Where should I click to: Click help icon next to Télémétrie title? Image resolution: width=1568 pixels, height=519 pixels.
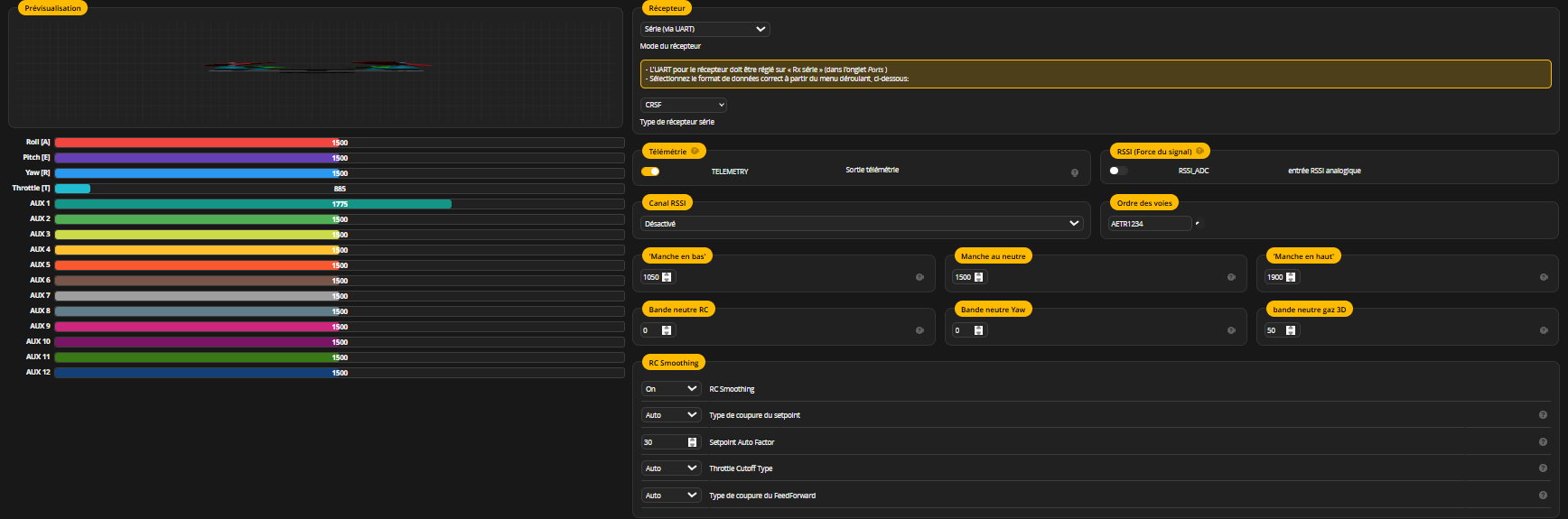(695, 152)
